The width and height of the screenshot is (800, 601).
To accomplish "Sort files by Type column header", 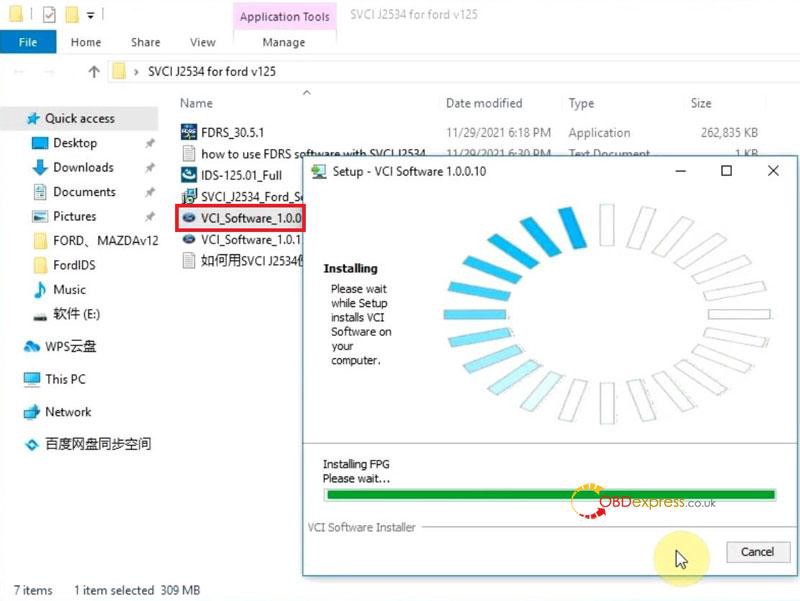I will pyautogui.click(x=581, y=103).
